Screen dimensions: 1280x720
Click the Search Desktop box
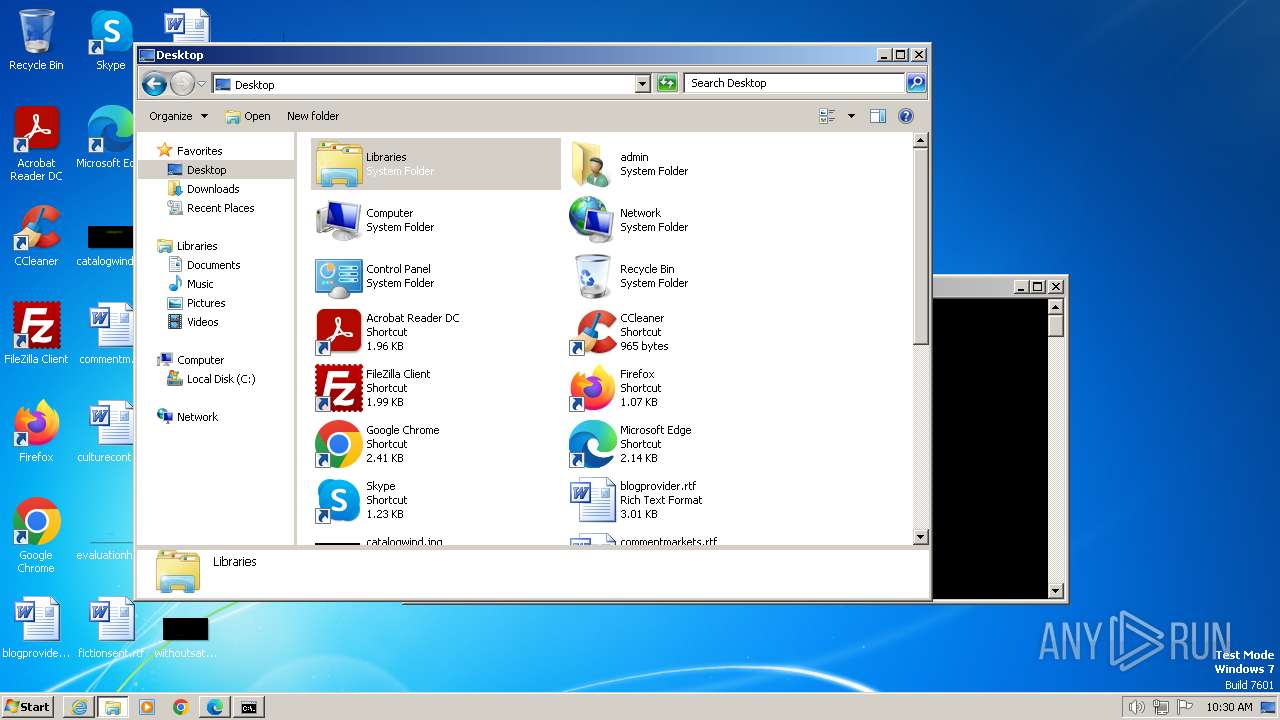795,83
